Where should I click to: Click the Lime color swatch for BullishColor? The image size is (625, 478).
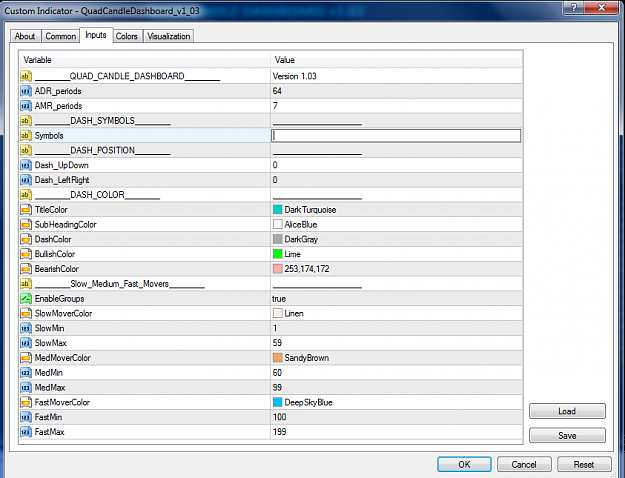277,254
